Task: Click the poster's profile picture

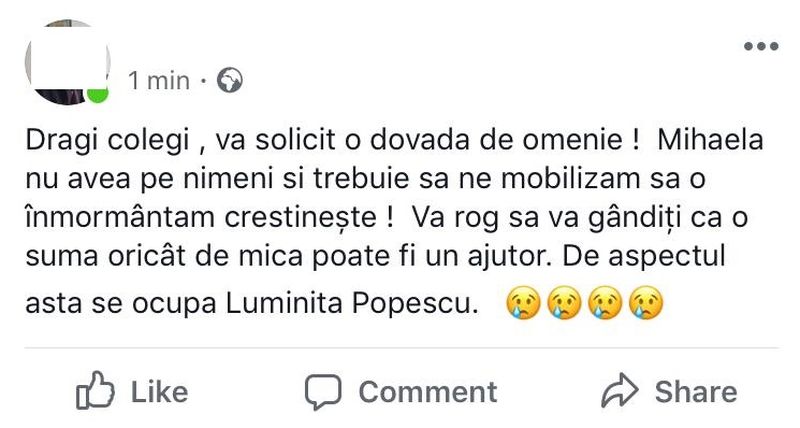Action: pos(66,62)
